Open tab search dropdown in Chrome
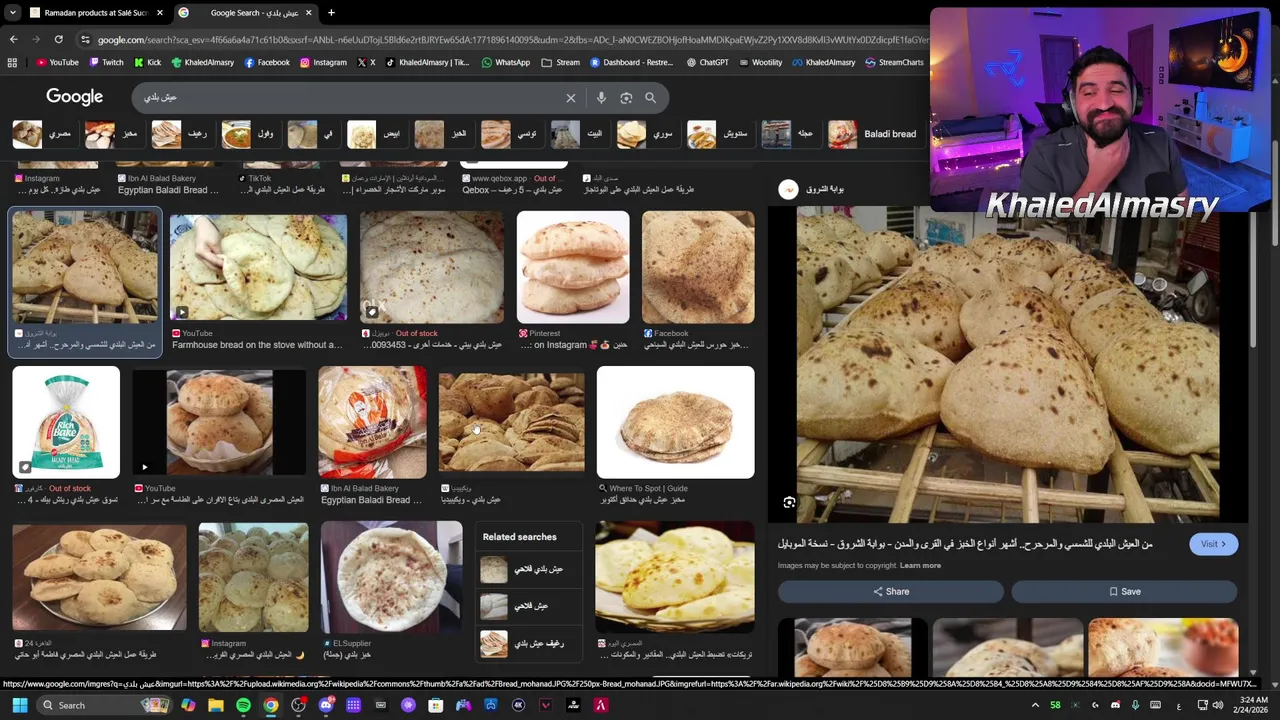The height and width of the screenshot is (720, 1280). pyautogui.click(x=12, y=13)
